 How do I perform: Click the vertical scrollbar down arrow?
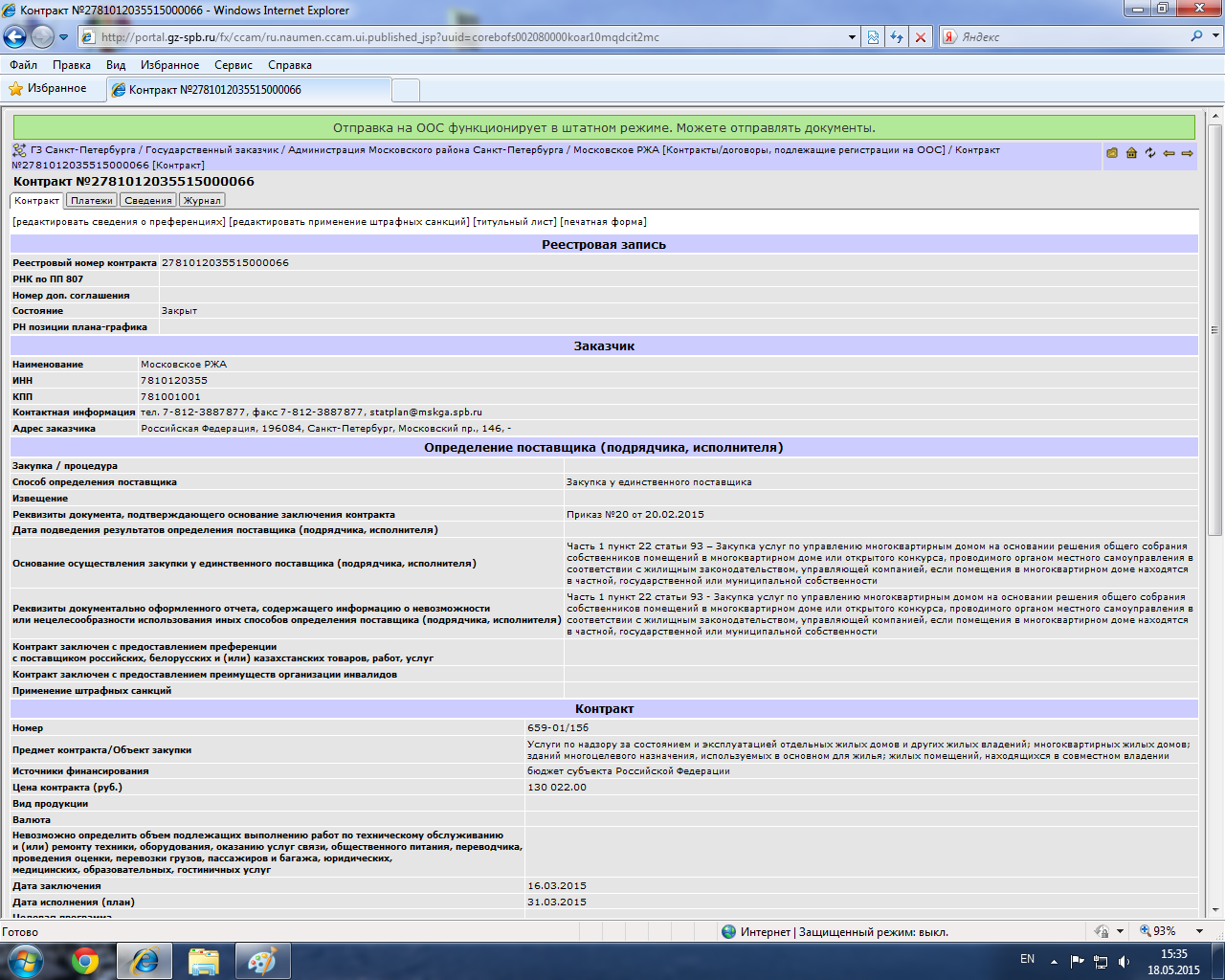click(x=1215, y=910)
